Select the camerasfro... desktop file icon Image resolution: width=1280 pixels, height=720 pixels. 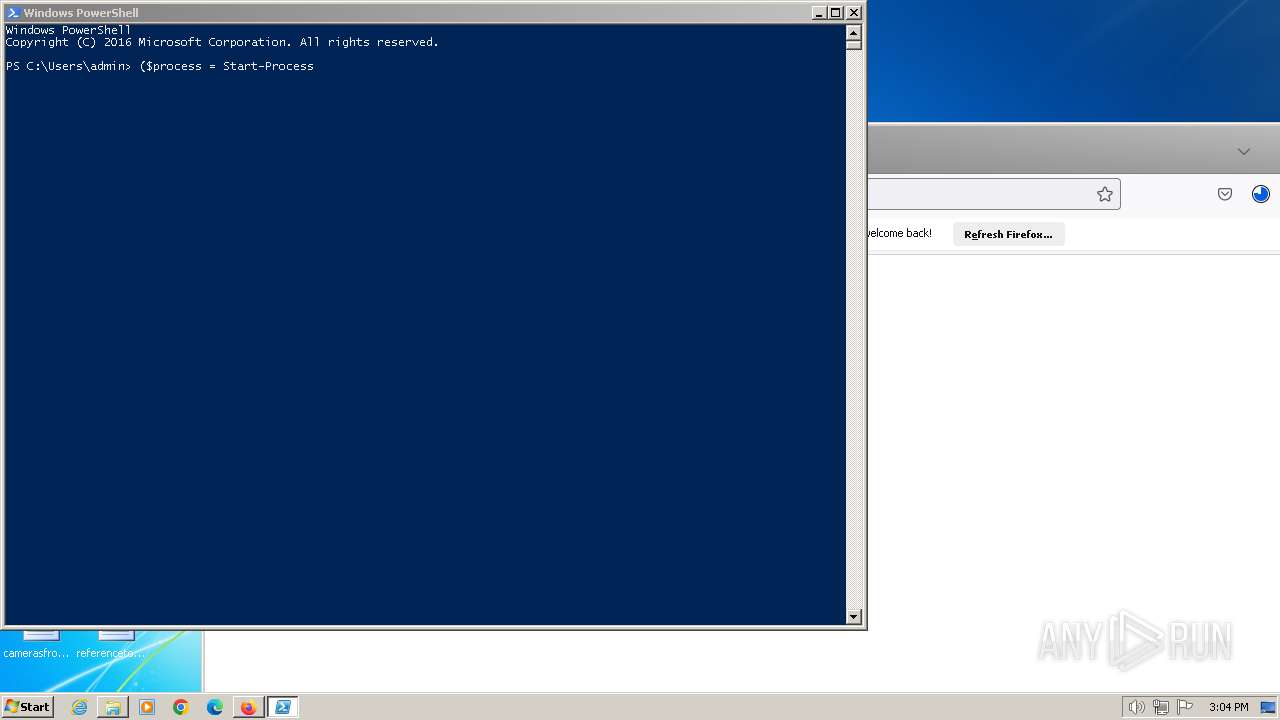pyautogui.click(x=37, y=645)
